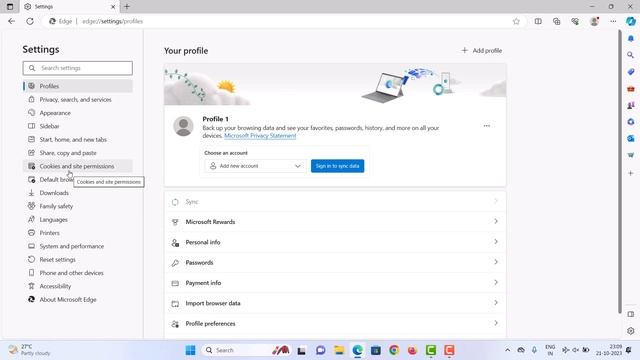Click the Search settings field
Image resolution: width=640 pixels, height=360 pixels.
point(78,68)
